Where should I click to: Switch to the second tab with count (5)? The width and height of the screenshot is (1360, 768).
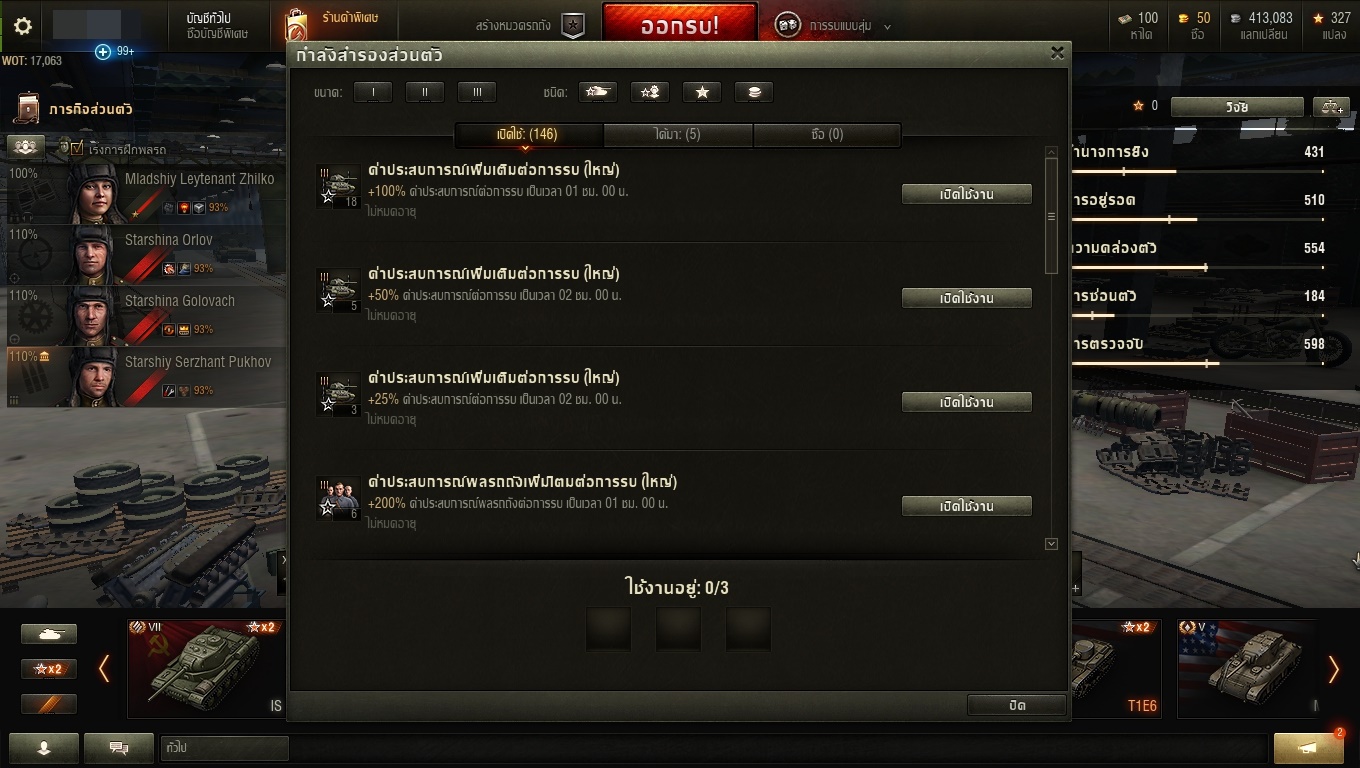[678, 134]
